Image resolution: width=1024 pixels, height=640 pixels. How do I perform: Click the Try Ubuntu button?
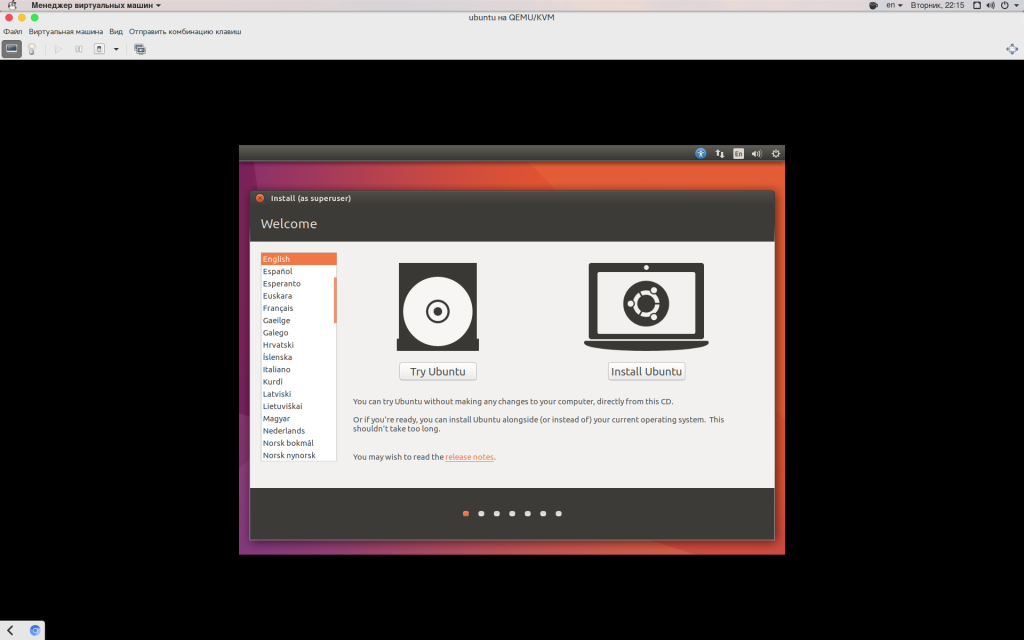click(438, 372)
